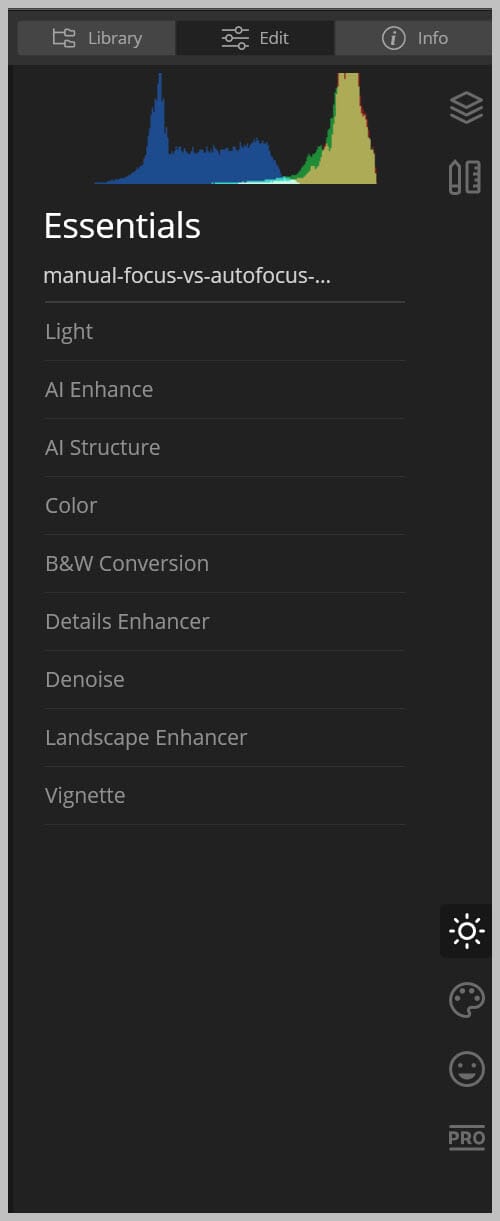Click the histogram display
Viewport: 500px width, 1221px height.
236,128
